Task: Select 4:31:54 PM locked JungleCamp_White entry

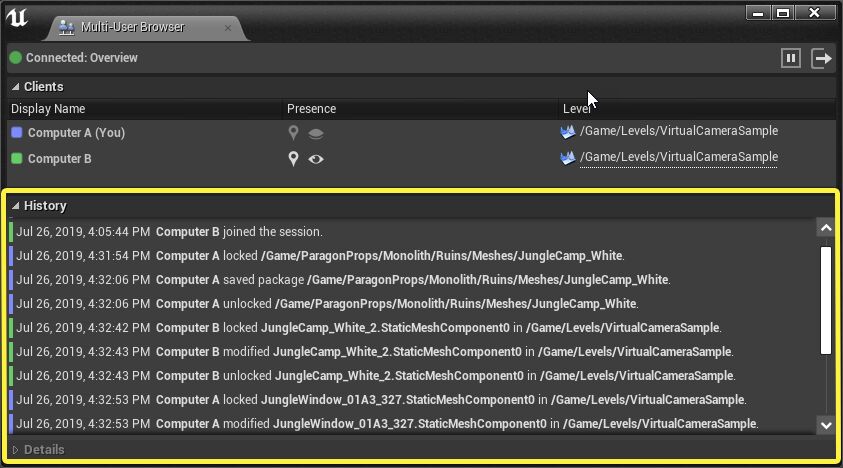Action: coord(412,256)
